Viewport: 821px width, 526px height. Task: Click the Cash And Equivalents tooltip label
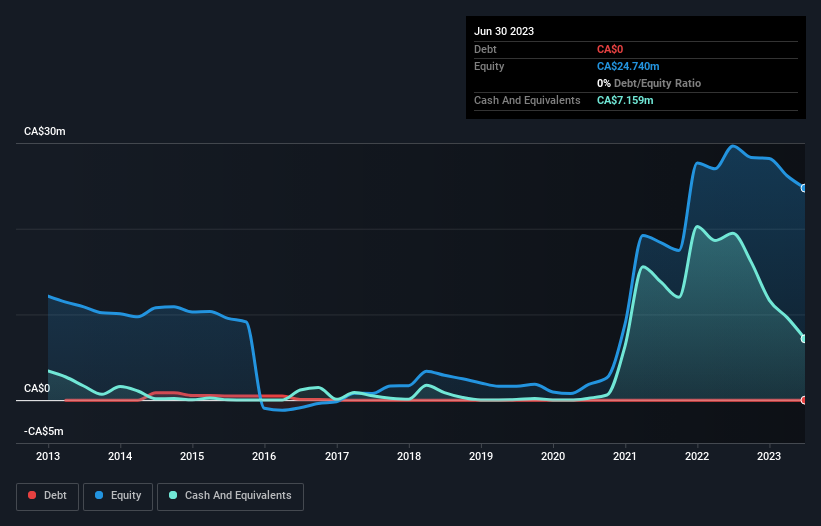(x=527, y=100)
